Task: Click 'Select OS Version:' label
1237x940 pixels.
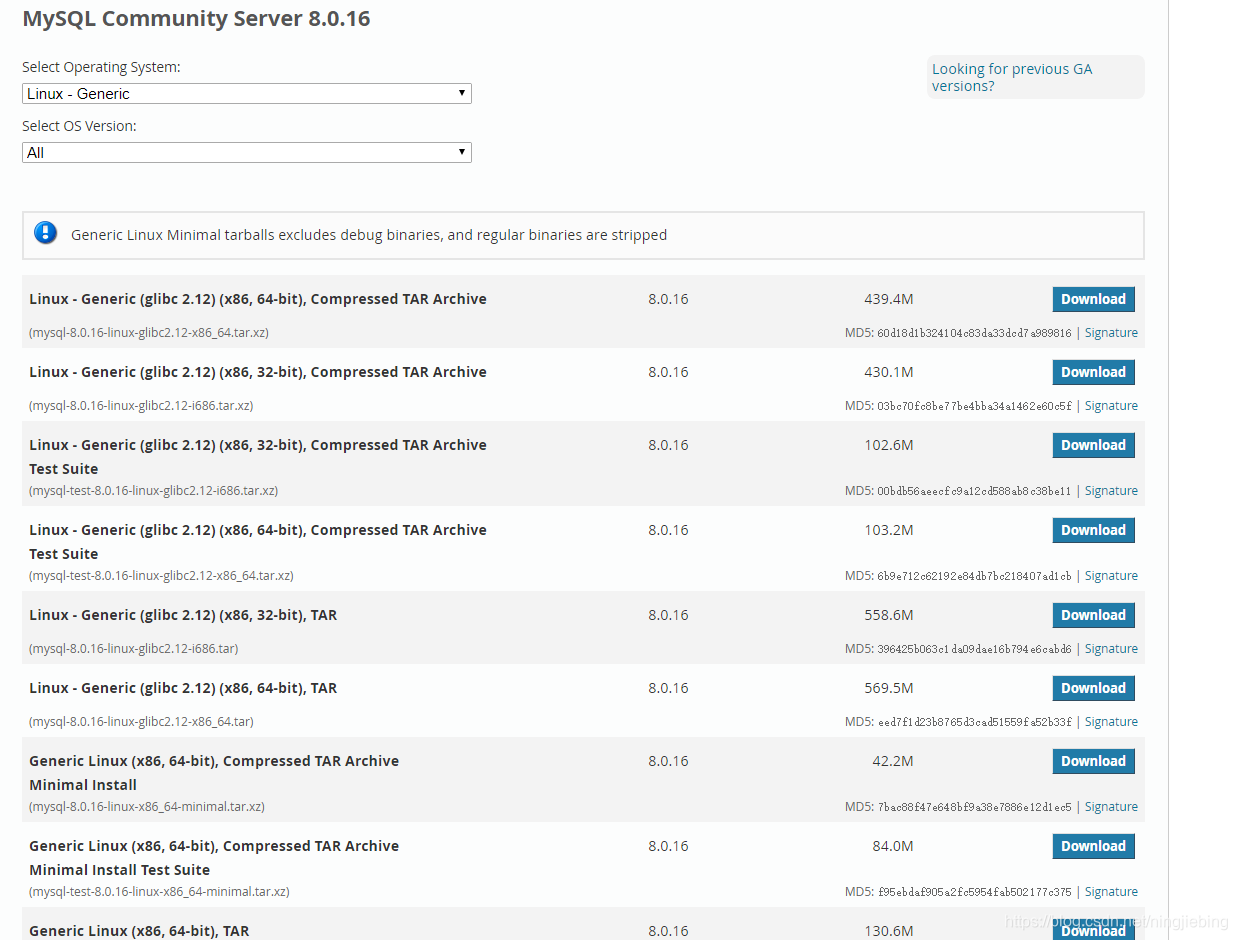Action: [79, 126]
